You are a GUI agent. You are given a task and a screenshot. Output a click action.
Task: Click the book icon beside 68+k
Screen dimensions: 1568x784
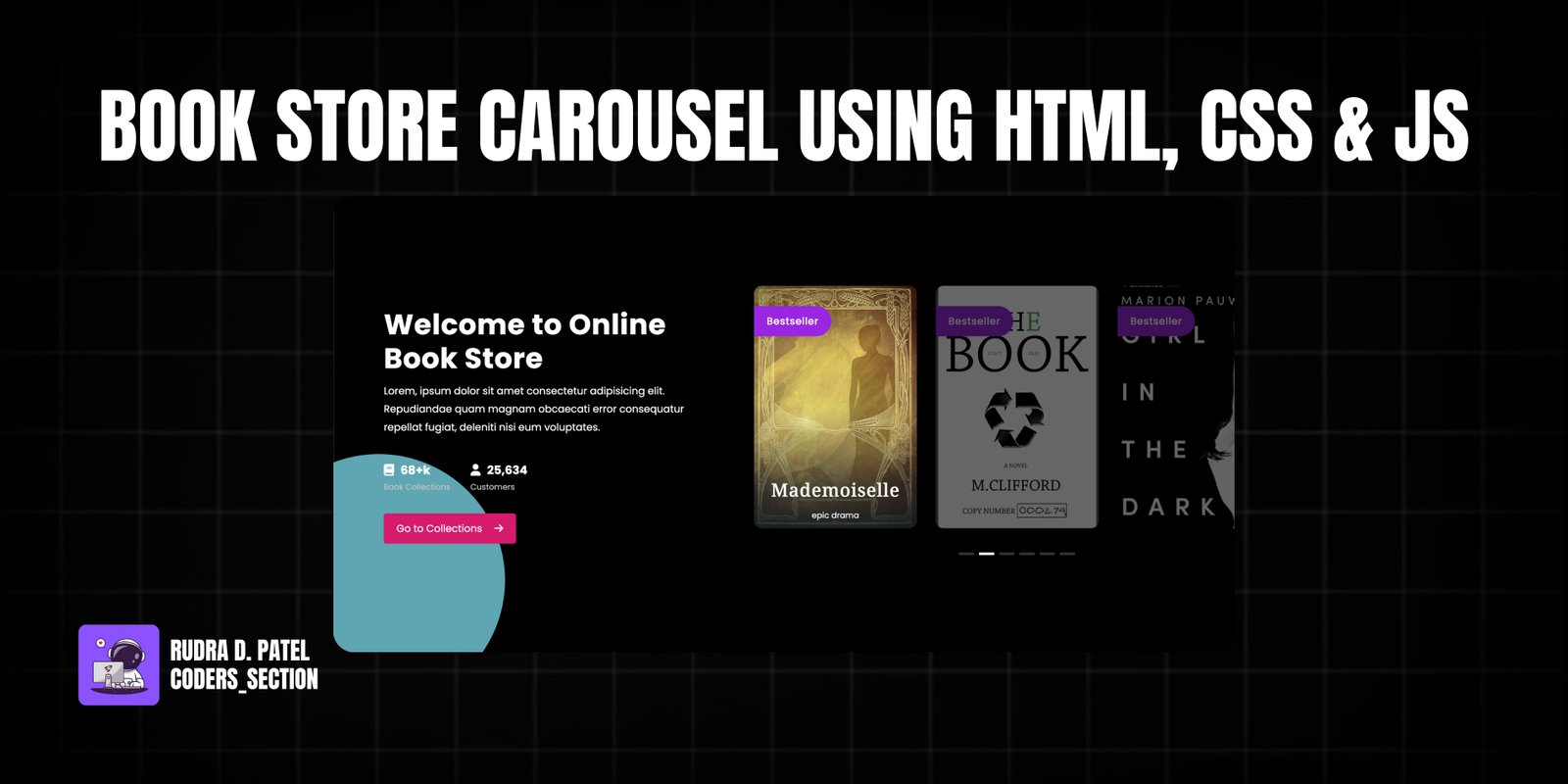coord(389,470)
